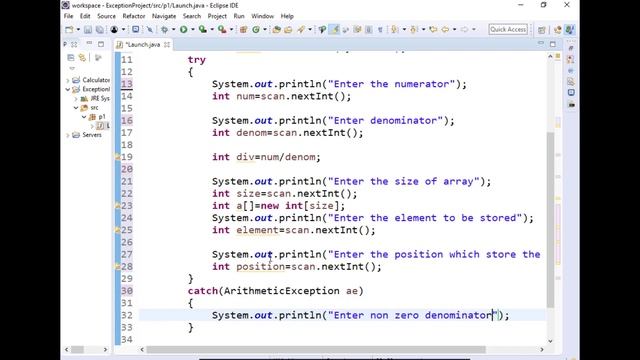This screenshot has height=360, width=640.
Task: Expand the Calculator project node
Action: (x=68, y=80)
